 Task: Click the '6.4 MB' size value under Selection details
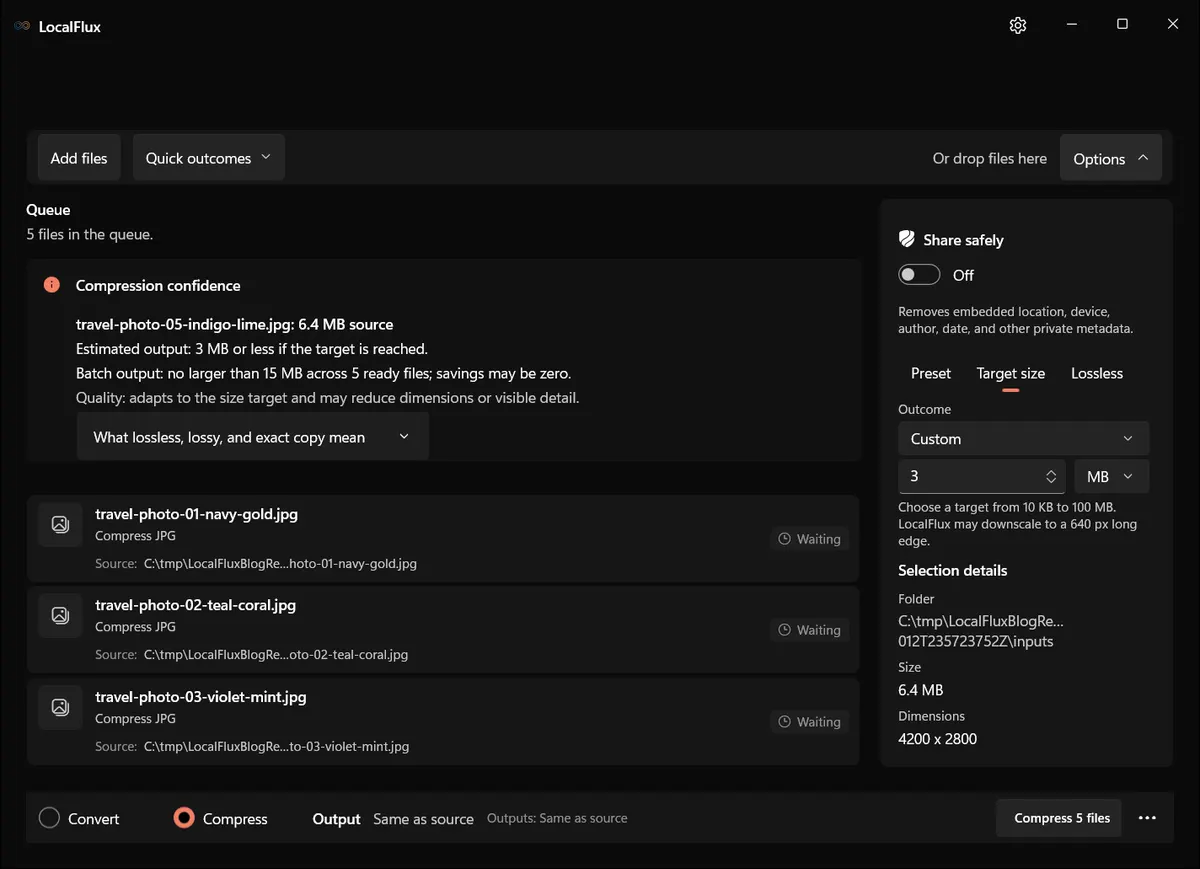[x=921, y=690]
